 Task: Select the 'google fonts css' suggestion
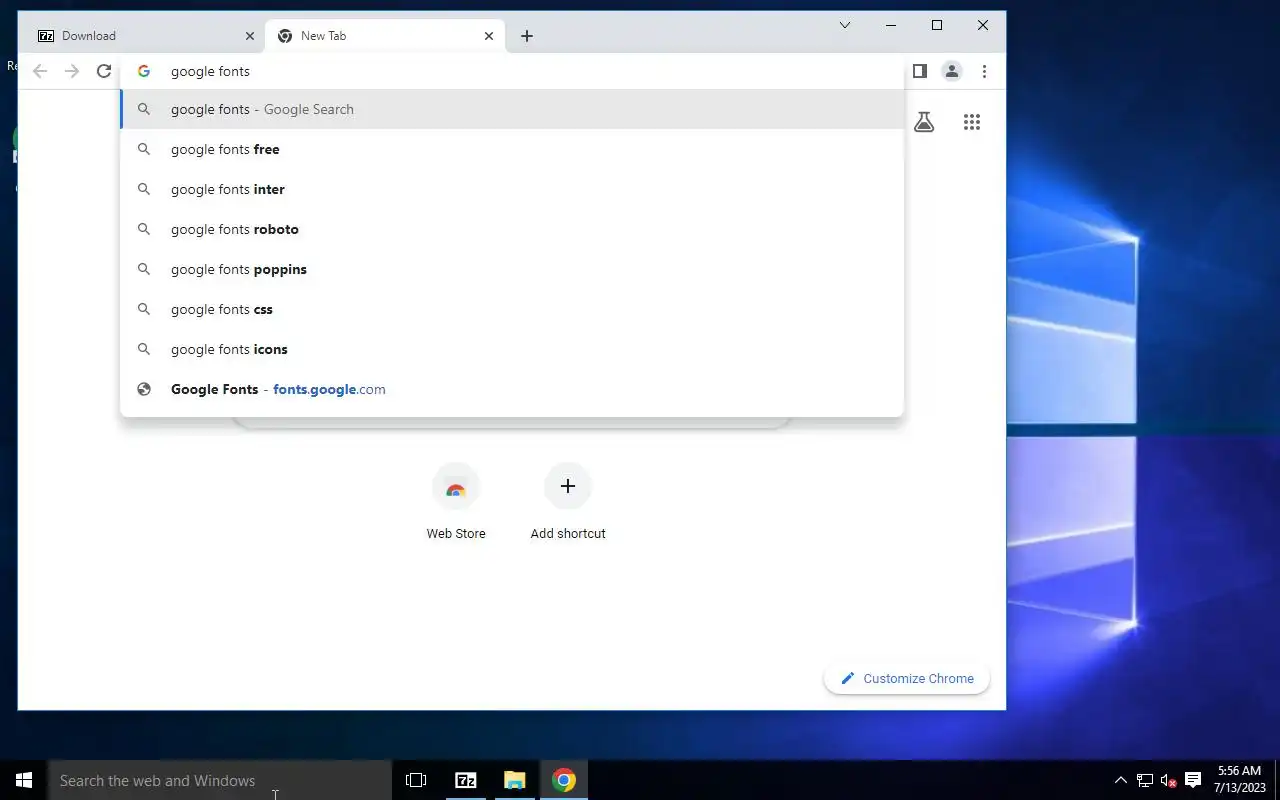click(x=512, y=309)
